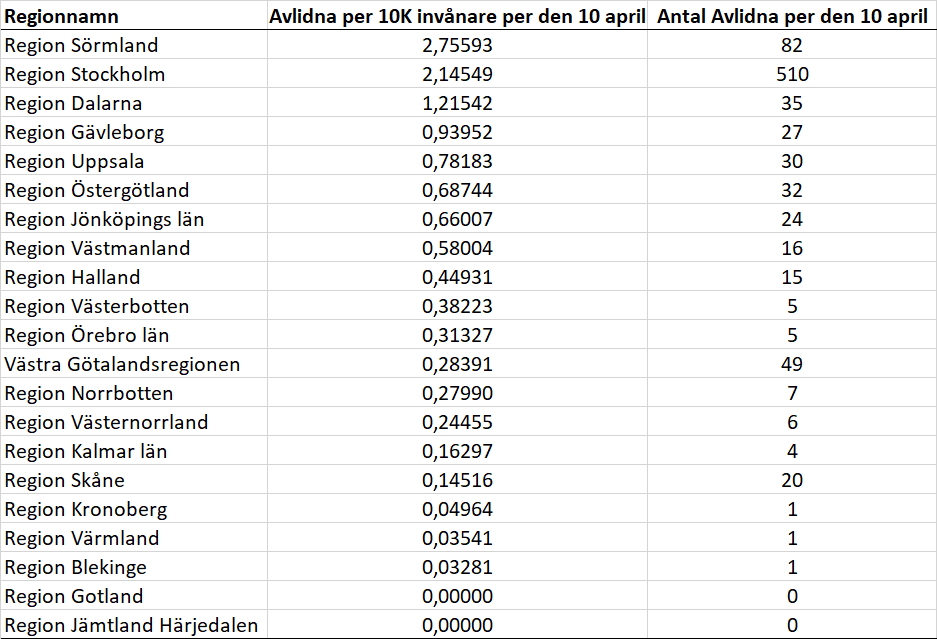Image resolution: width=937 pixels, height=639 pixels.
Task: Select the Avlidna per 10K invånare header
Action: point(458,17)
